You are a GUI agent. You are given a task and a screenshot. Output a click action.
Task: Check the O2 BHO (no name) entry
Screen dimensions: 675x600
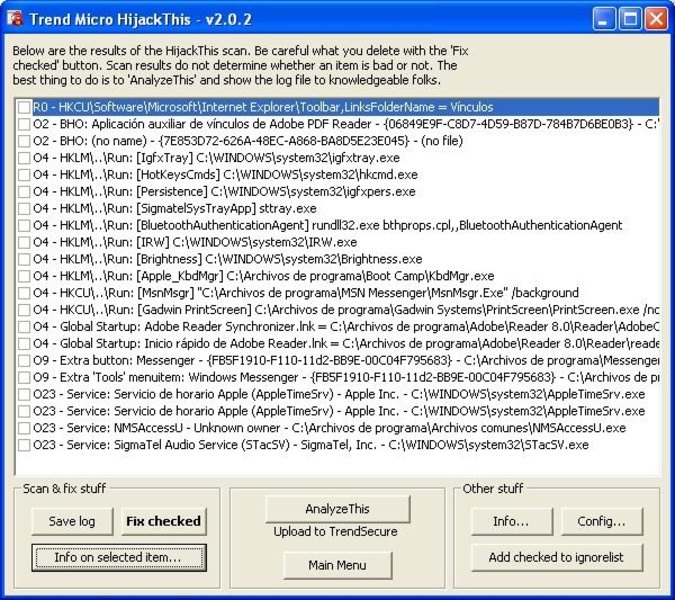[24, 141]
